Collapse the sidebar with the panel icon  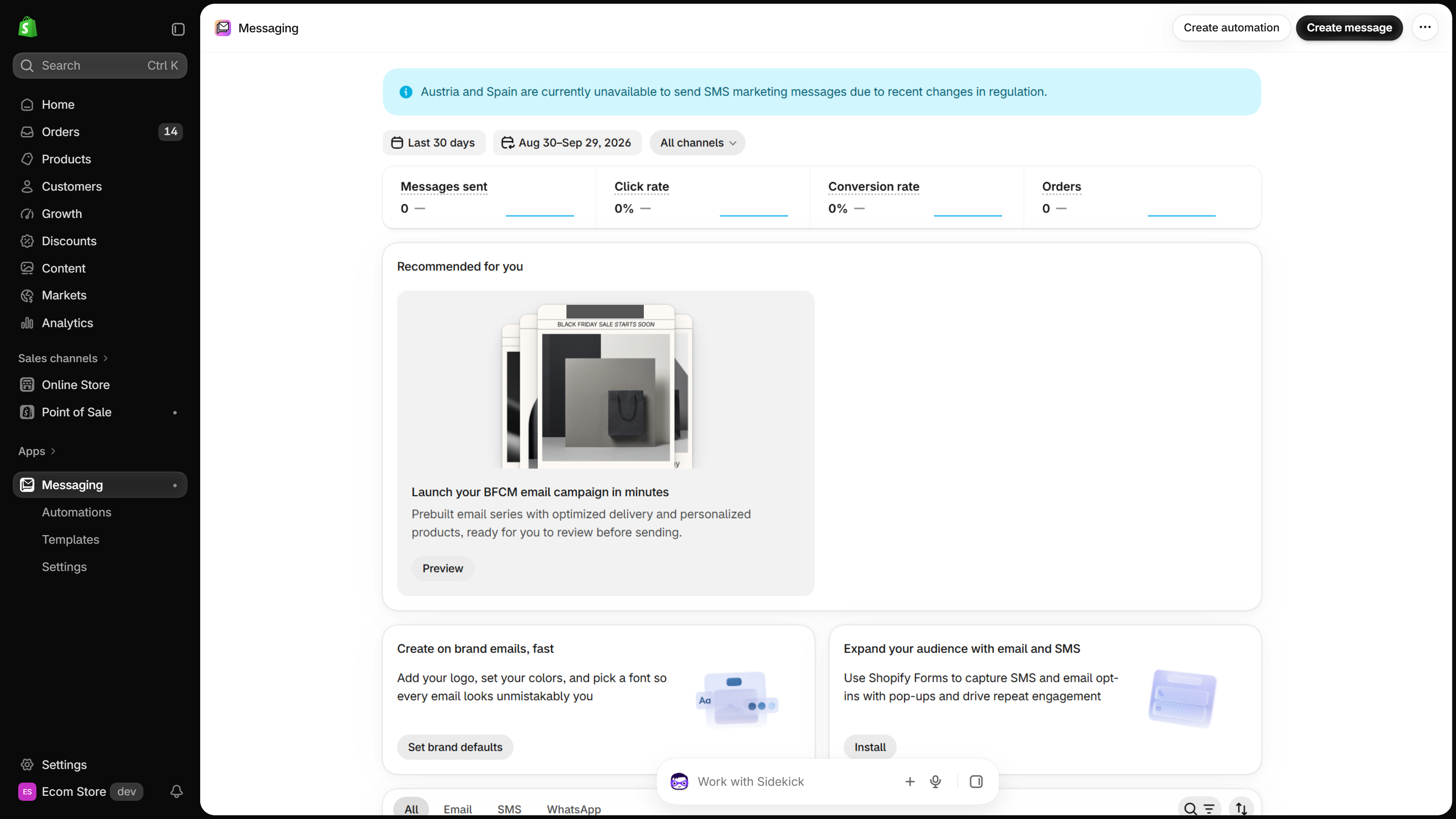178,29
